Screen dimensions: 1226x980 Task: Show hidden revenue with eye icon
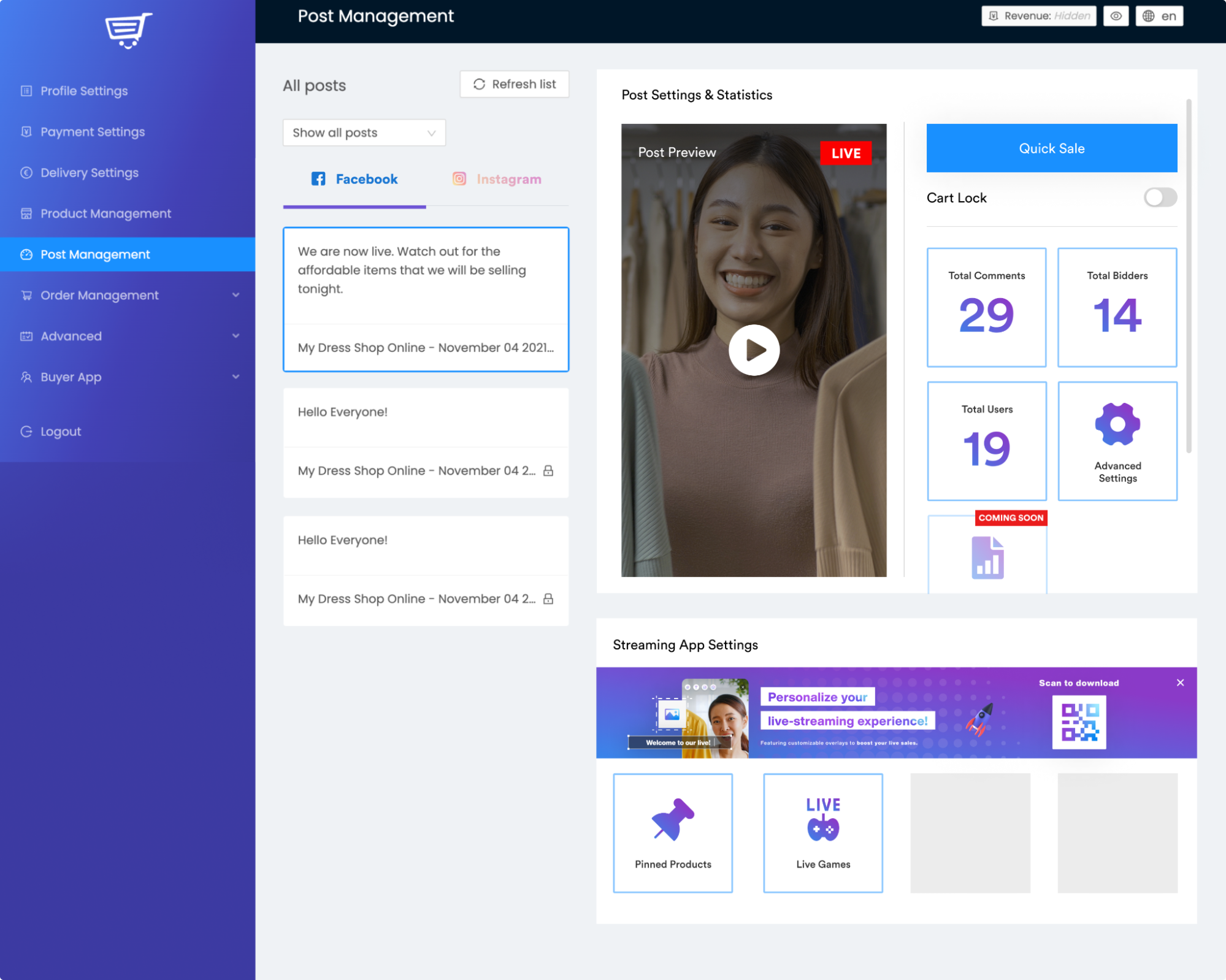click(1116, 16)
